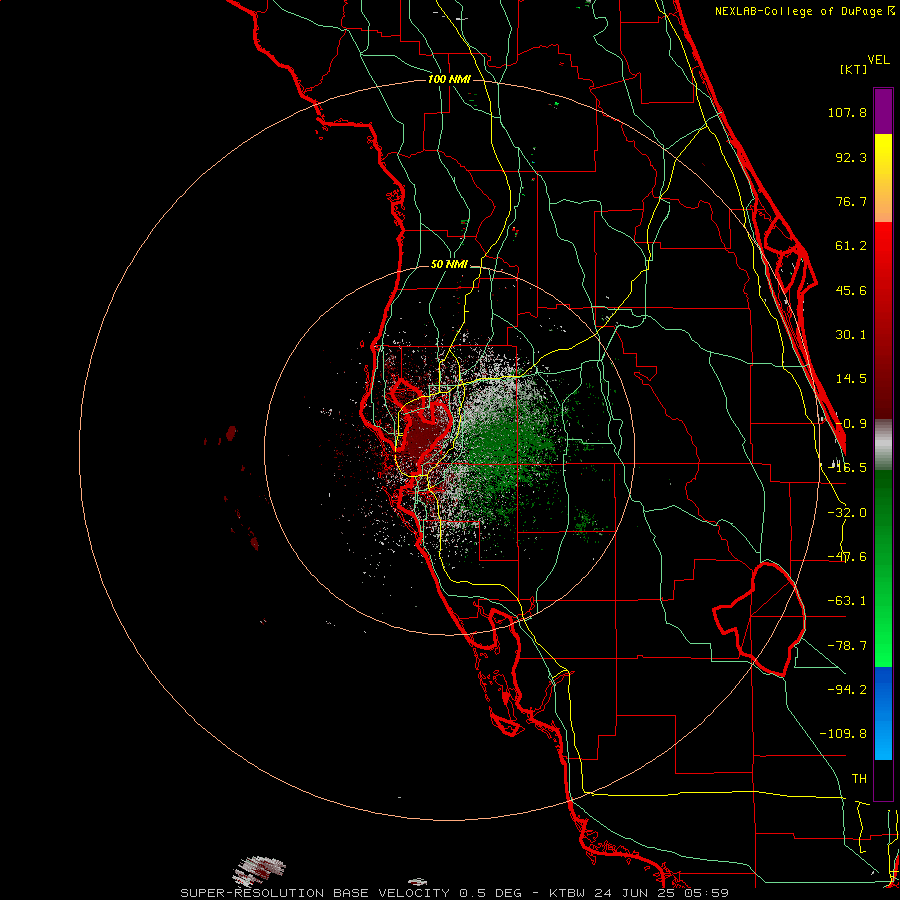Click the 30.1 velocity scale value

coord(851,335)
